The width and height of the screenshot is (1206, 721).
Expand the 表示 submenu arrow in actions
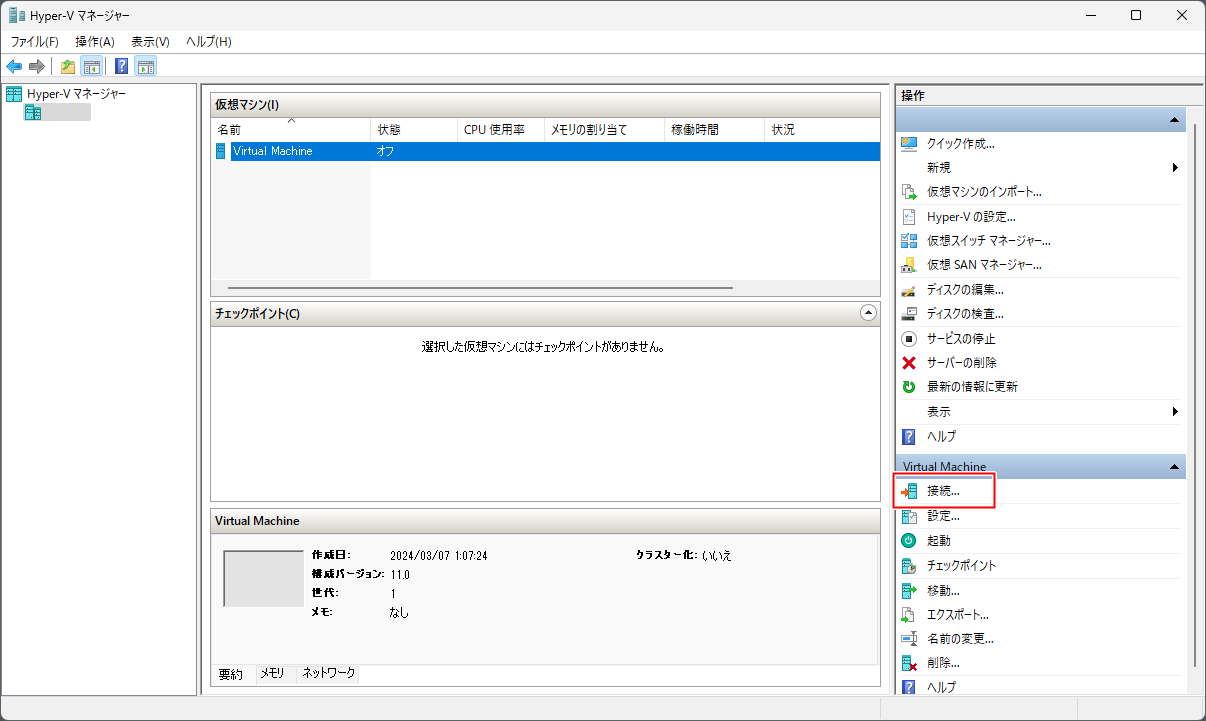click(x=1175, y=412)
